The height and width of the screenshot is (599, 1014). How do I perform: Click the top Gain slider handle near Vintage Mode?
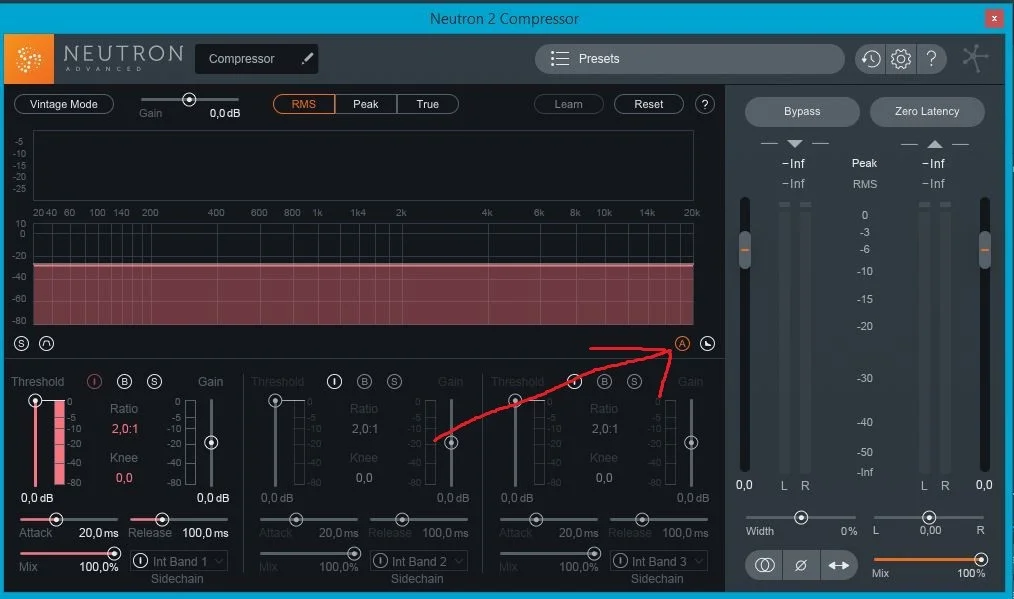click(x=189, y=100)
